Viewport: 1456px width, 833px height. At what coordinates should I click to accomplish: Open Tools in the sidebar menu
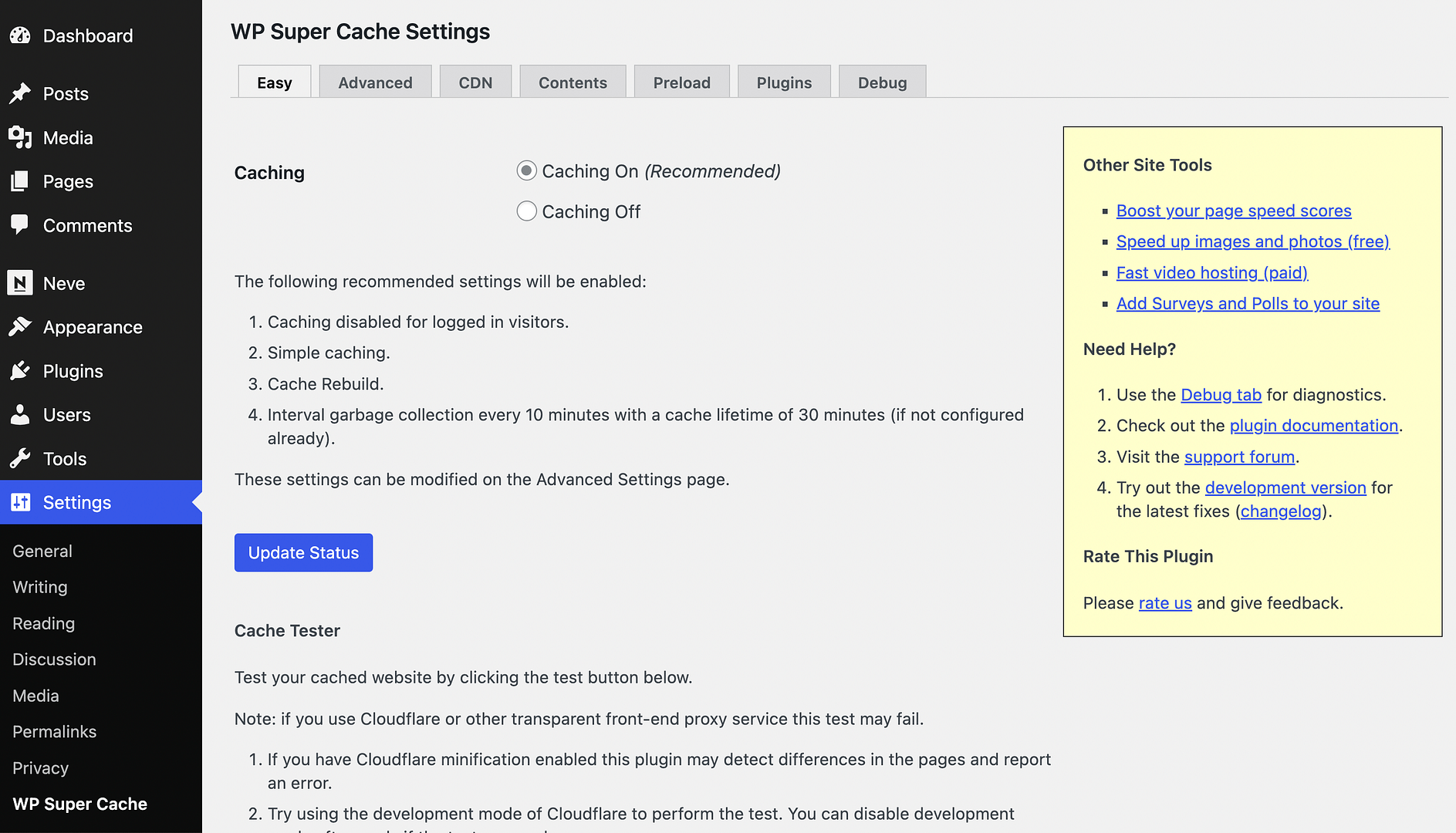pos(101,459)
